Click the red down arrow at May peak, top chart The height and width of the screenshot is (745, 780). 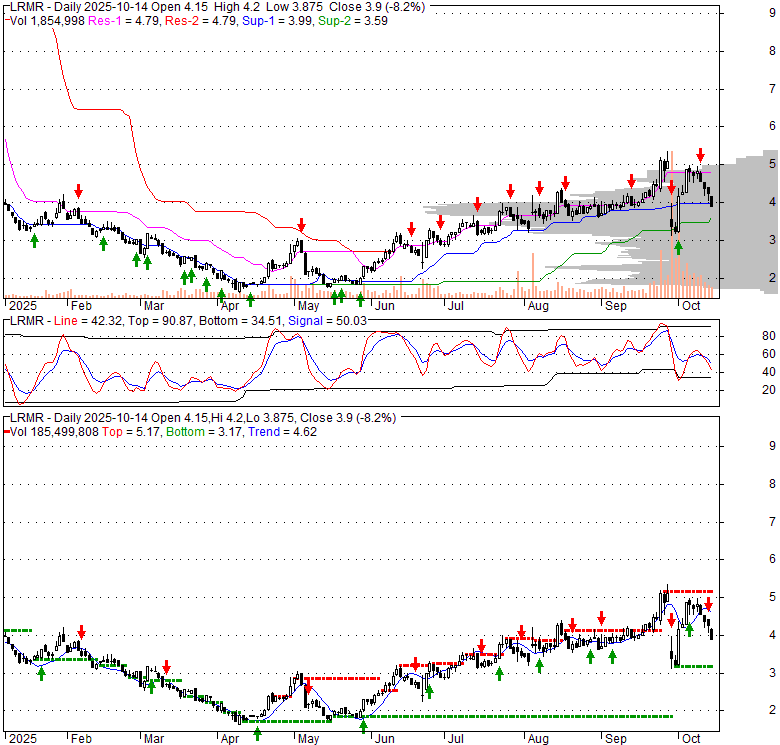click(300, 225)
